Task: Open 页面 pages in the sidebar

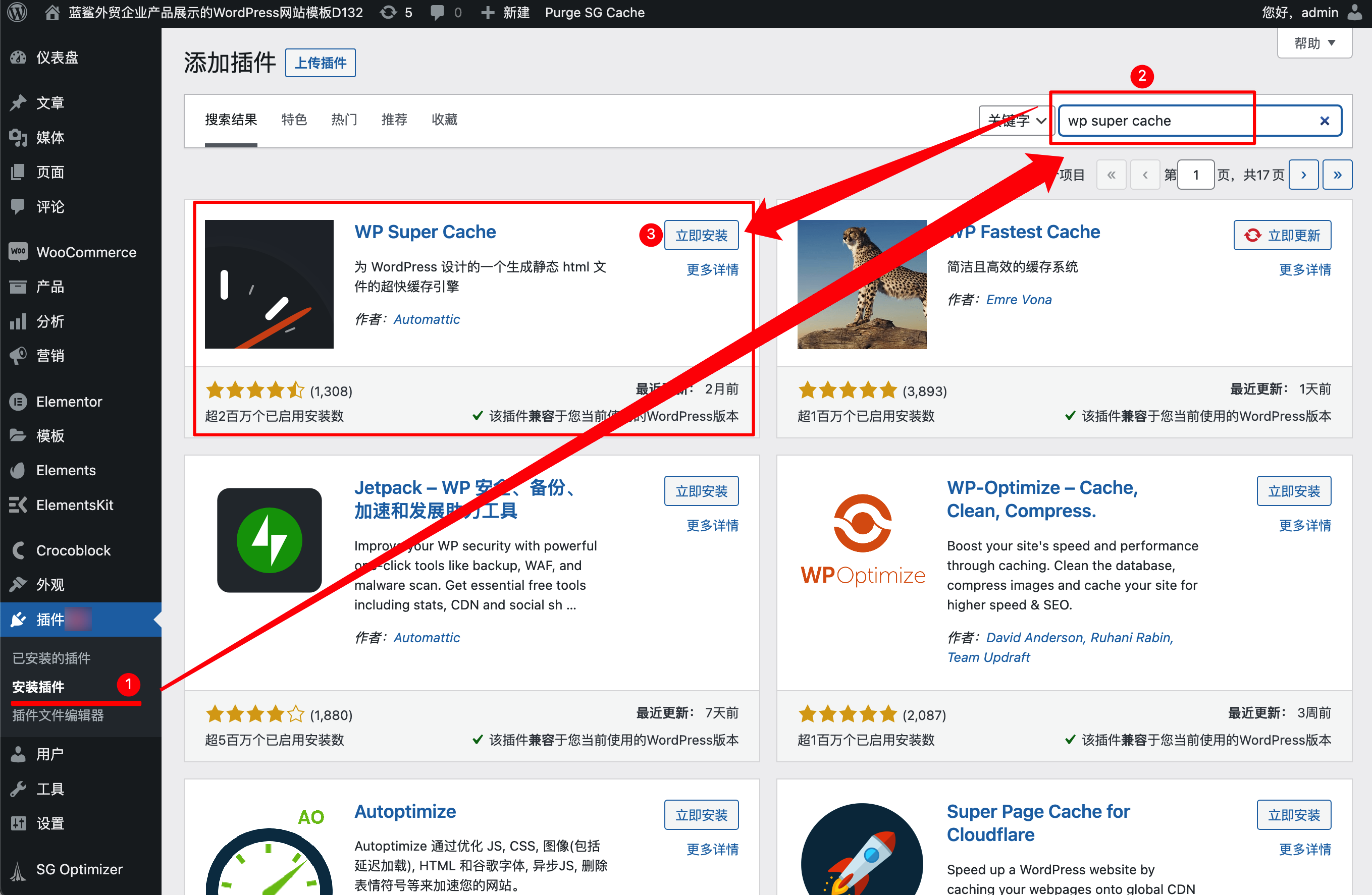Action: point(81,172)
